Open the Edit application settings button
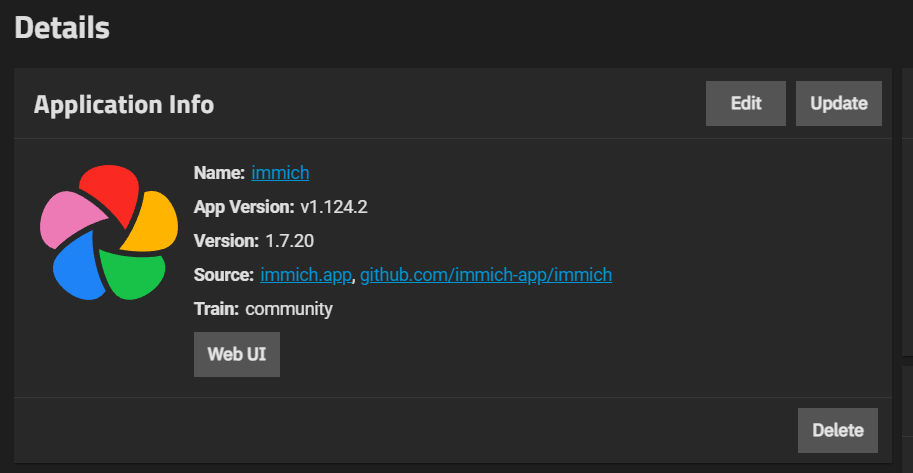Image resolution: width=913 pixels, height=473 pixels. [x=746, y=104]
